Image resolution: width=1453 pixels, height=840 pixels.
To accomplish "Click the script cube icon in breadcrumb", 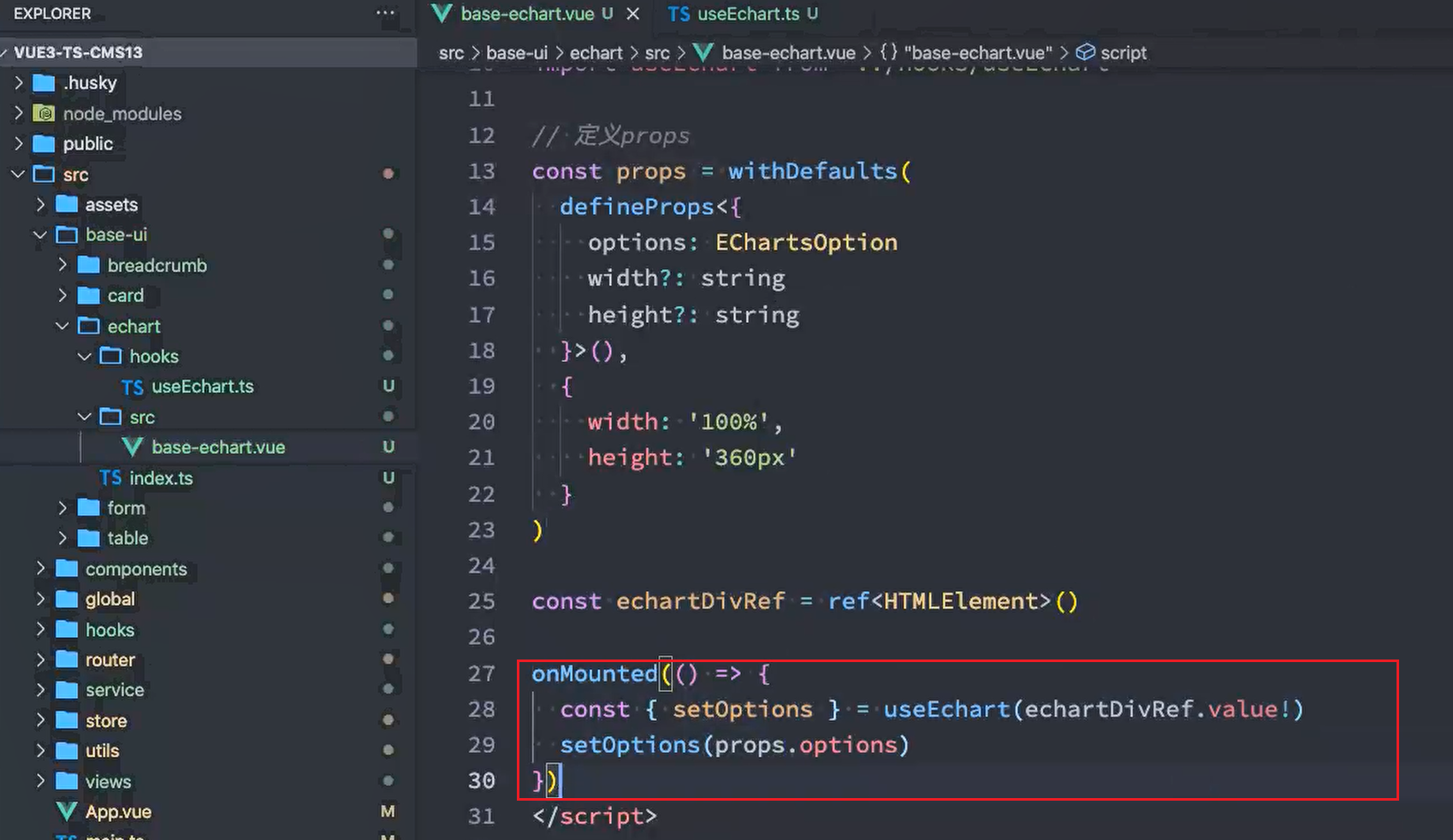I will coord(1085,53).
